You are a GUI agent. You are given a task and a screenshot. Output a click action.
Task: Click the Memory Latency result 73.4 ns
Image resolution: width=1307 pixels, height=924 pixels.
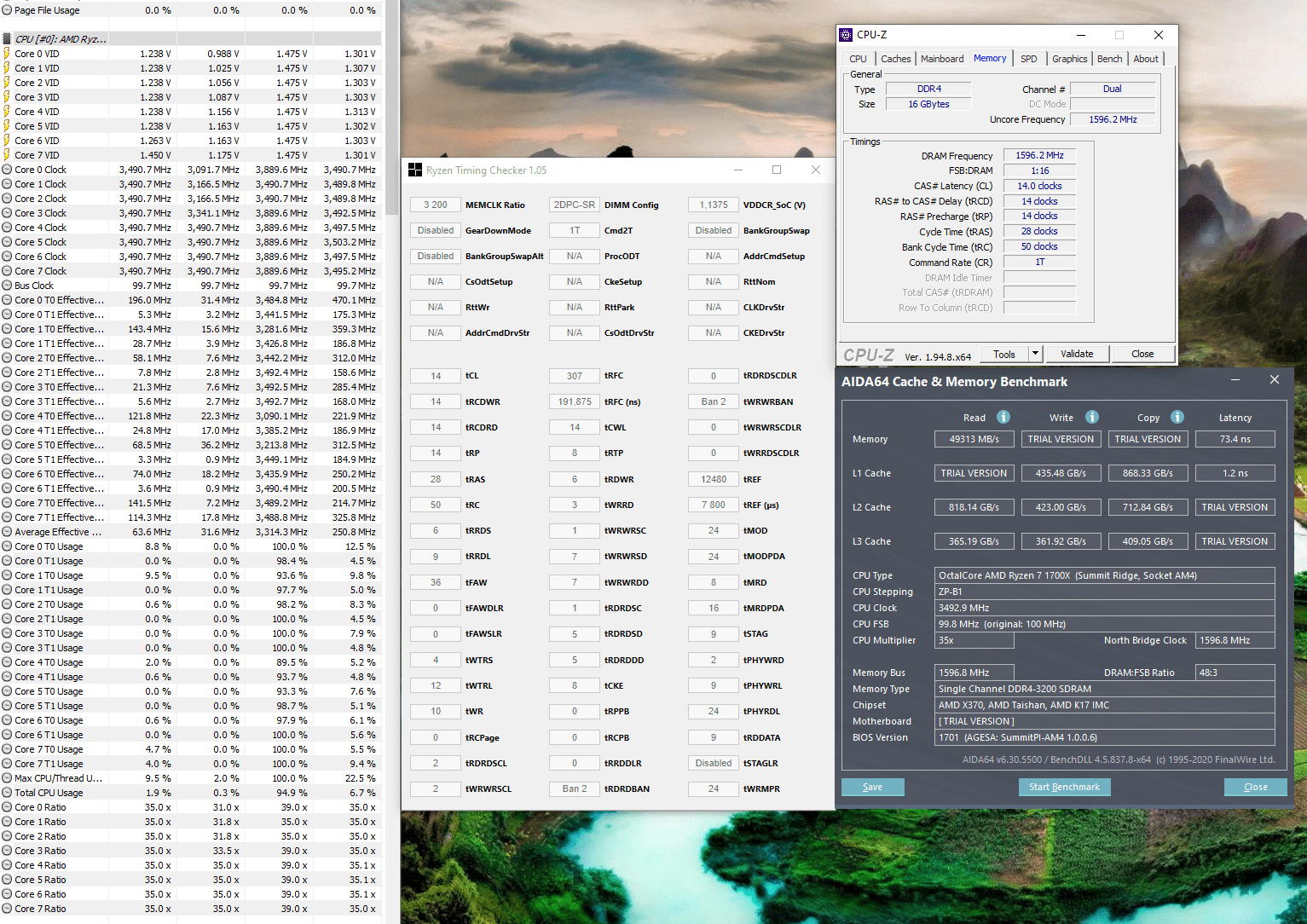pyautogui.click(x=1235, y=439)
